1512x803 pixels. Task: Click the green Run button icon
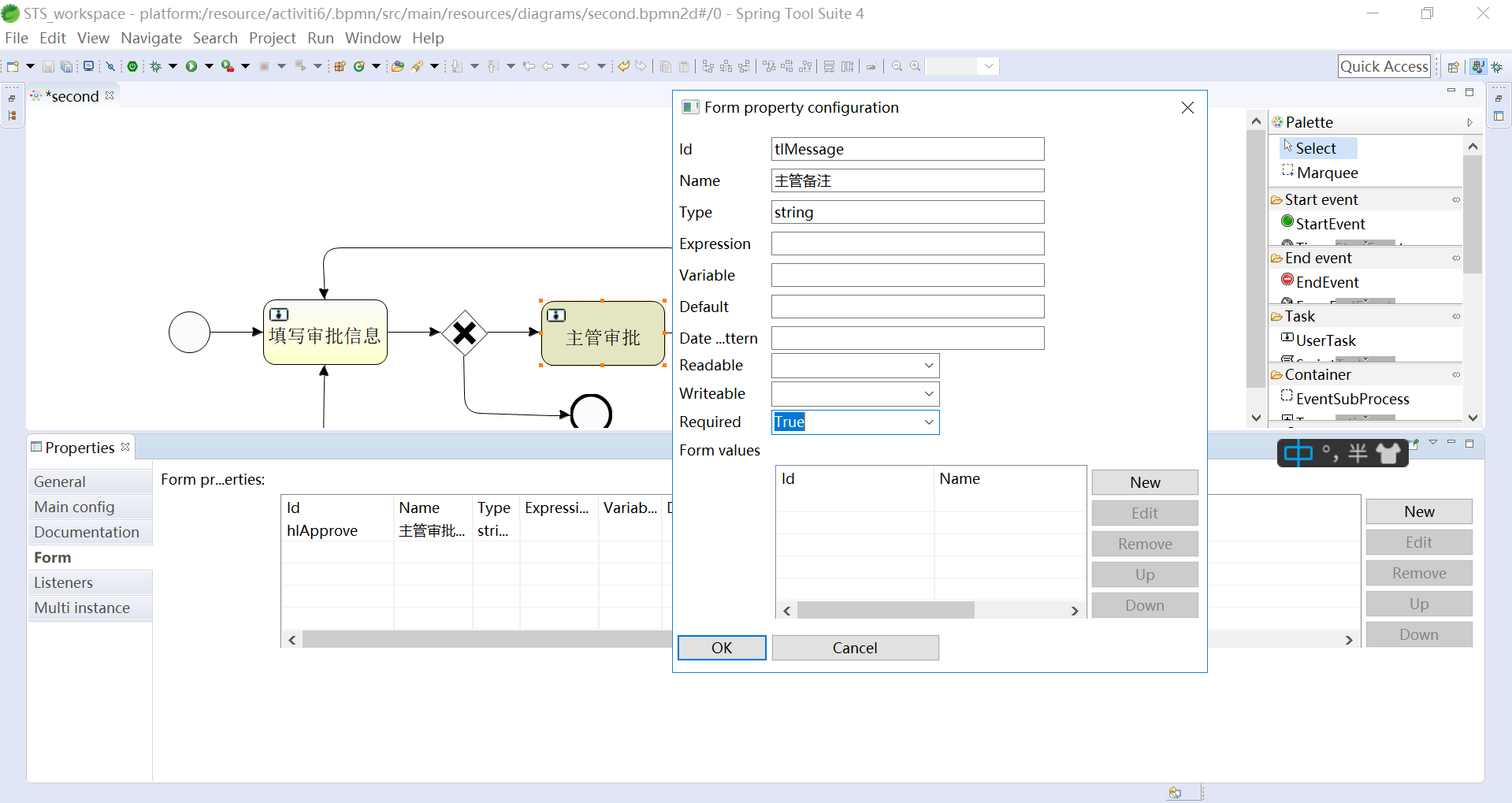(x=191, y=66)
